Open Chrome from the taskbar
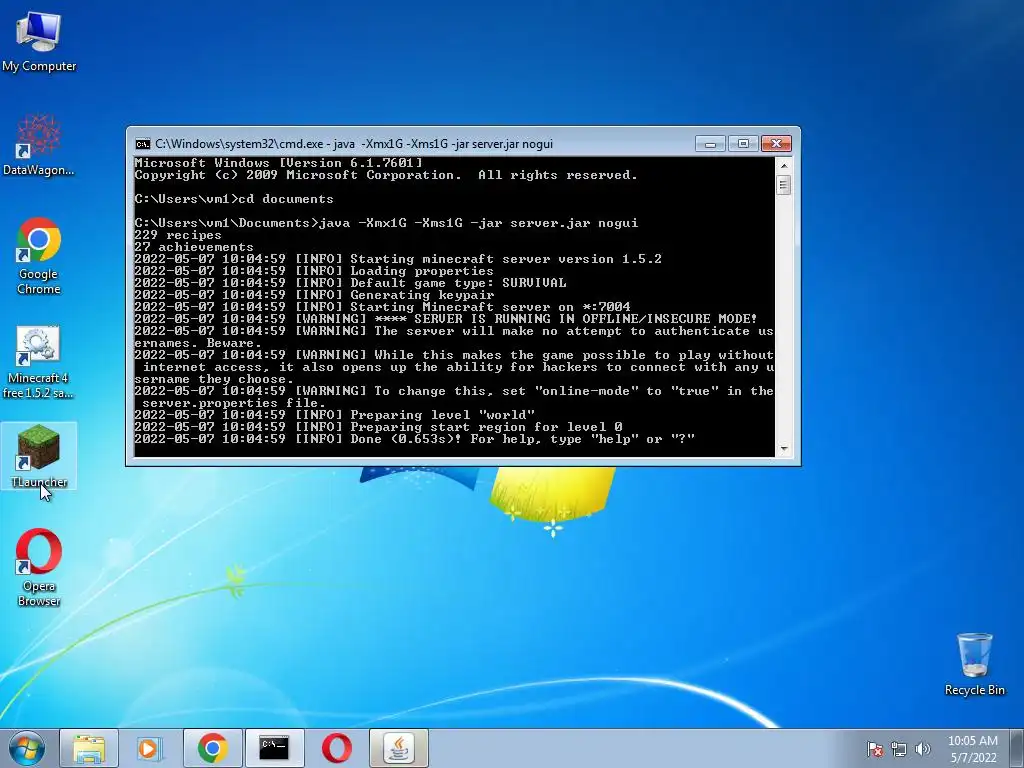The image size is (1024, 768). coord(212,748)
